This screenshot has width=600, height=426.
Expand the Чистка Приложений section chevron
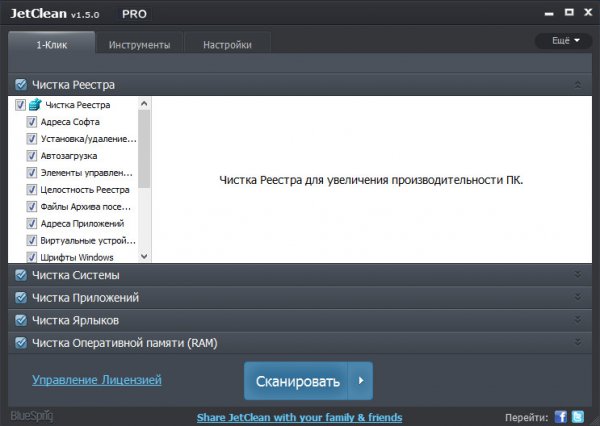tap(578, 297)
